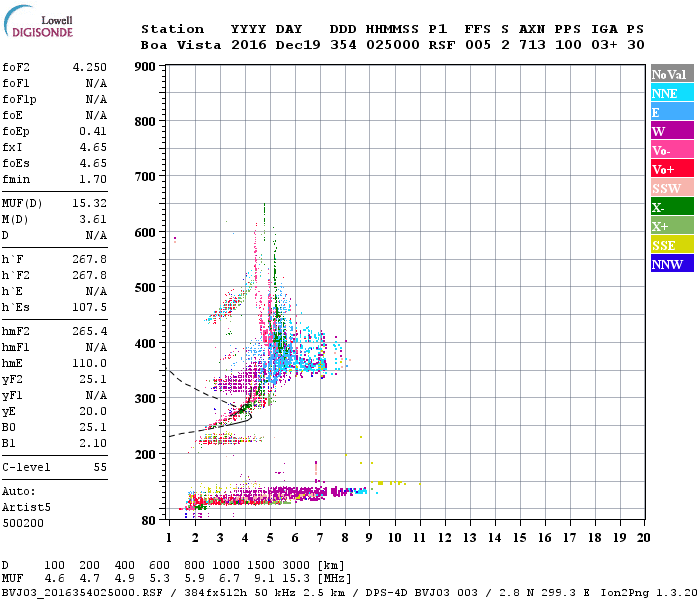
Task: Click the foEs label in parameter list
Action: pos(16,163)
